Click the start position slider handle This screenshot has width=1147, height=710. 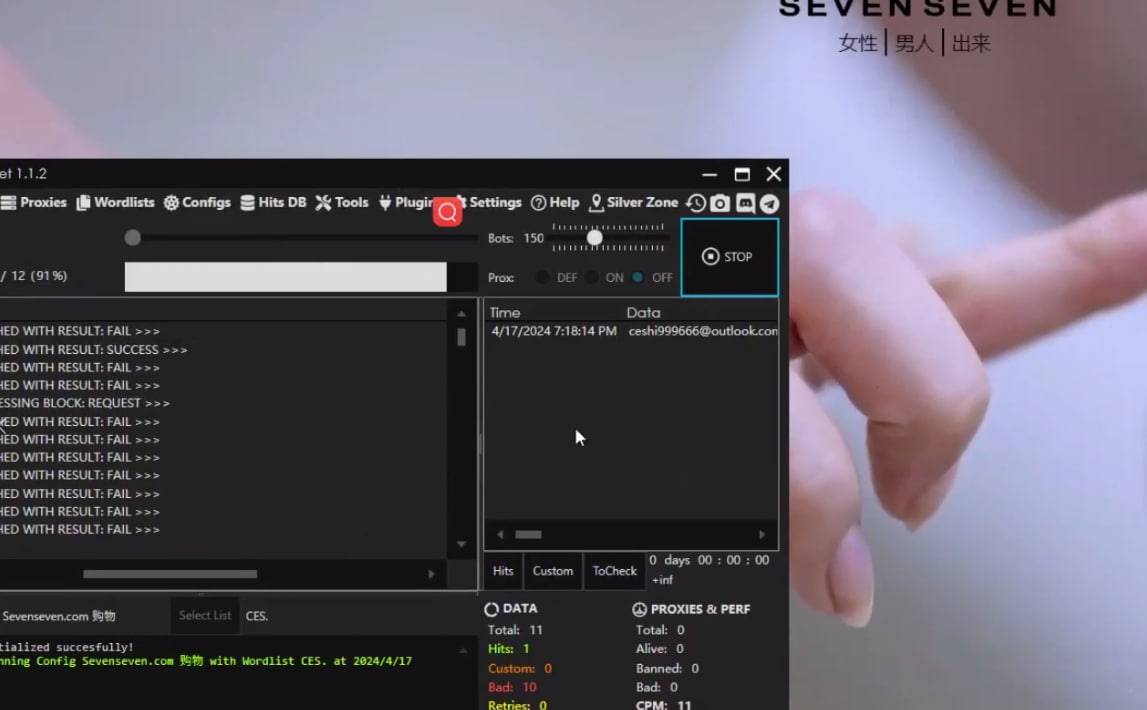pyautogui.click(x=132, y=238)
